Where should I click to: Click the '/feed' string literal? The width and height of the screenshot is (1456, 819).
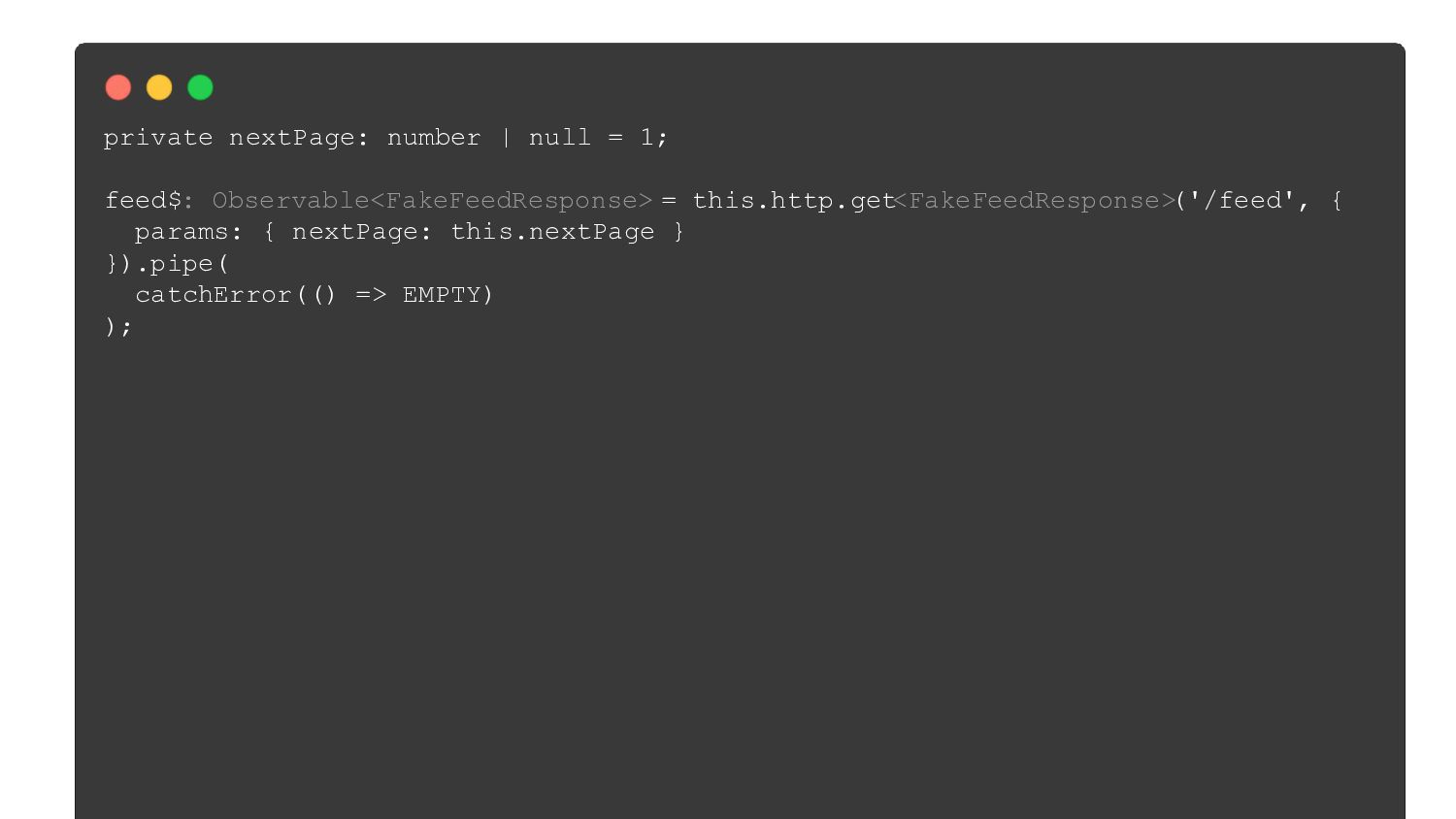click(1244, 201)
